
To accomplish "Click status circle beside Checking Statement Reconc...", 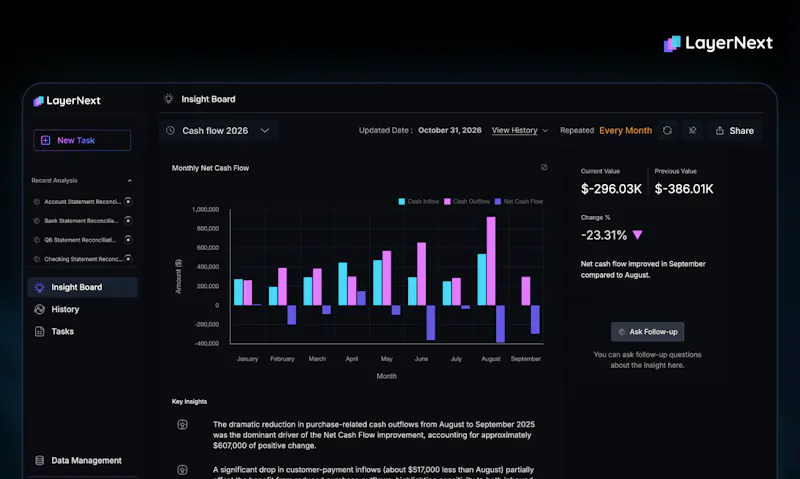I will point(128,259).
